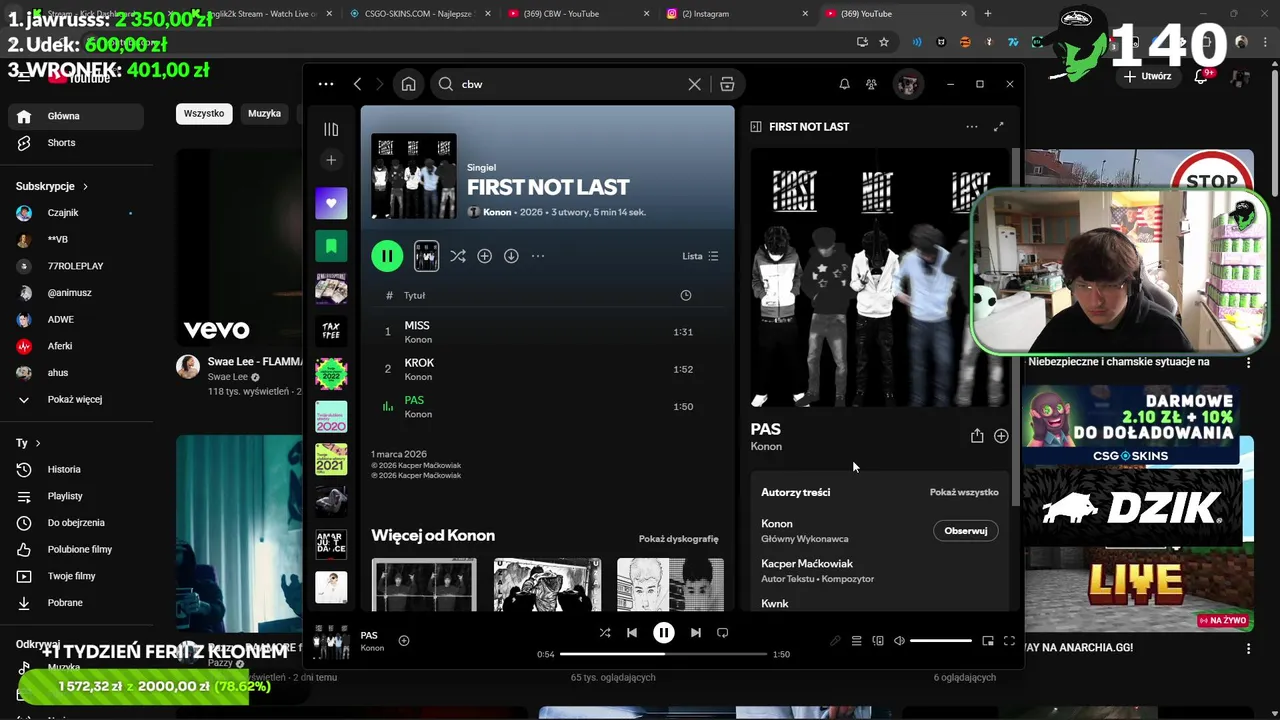This screenshot has width=1280, height=720.
Task: Share the PAS track
Action: point(977,436)
